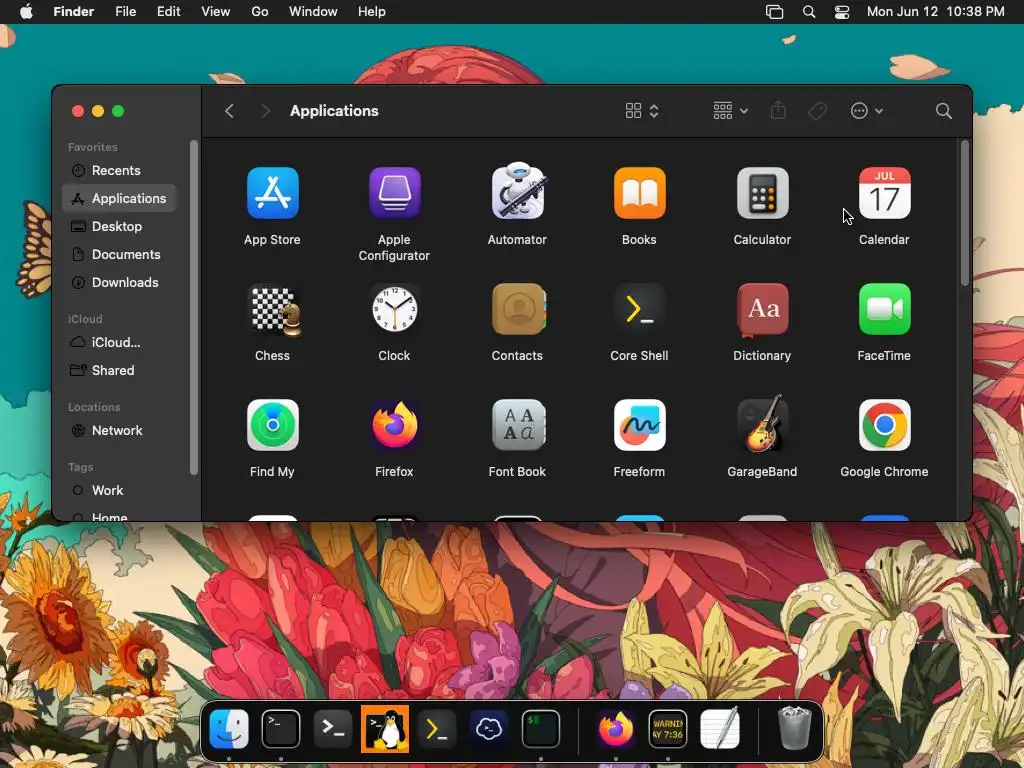1024x768 pixels.
Task: Open the Tux penguin terminal Dock icon
Action: 385,729
